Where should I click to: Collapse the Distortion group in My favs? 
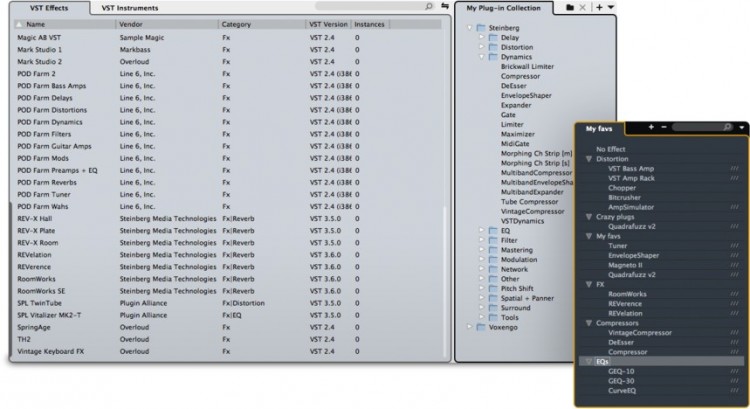589,159
